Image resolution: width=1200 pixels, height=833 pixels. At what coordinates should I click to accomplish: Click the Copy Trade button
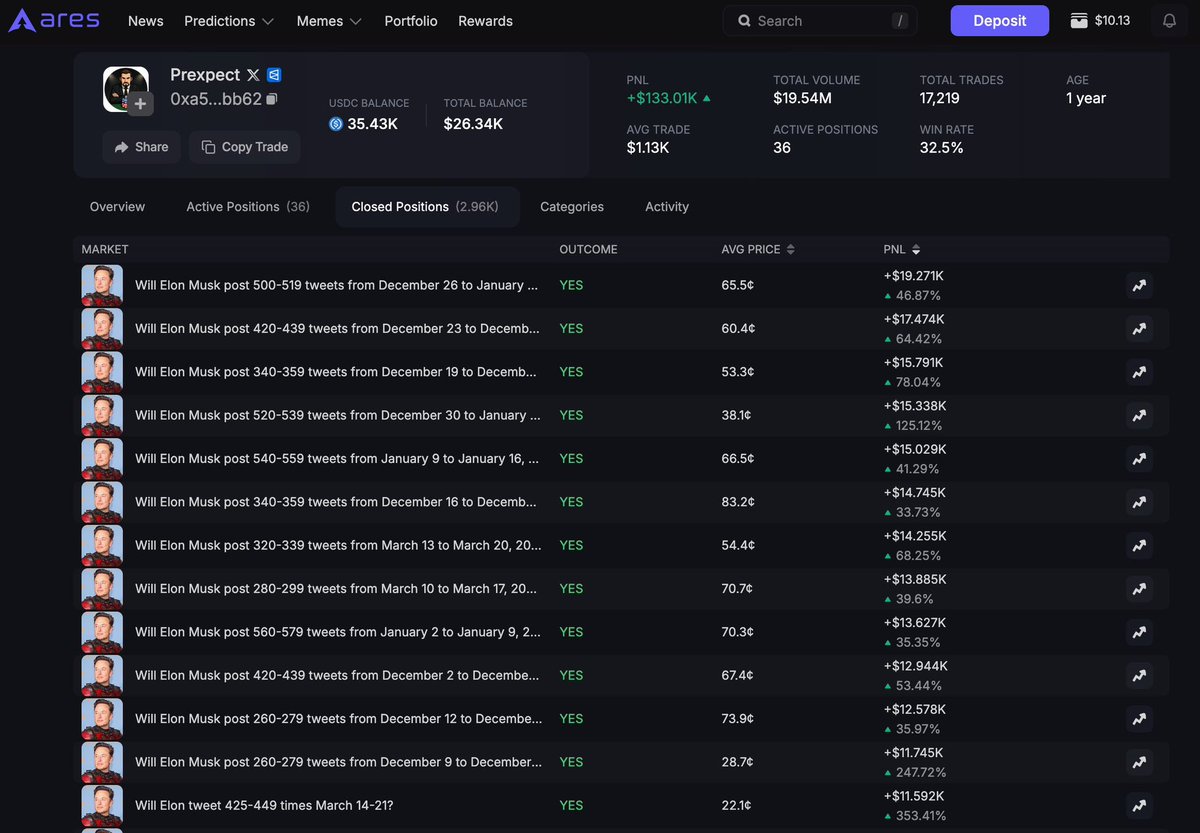pyautogui.click(x=244, y=147)
